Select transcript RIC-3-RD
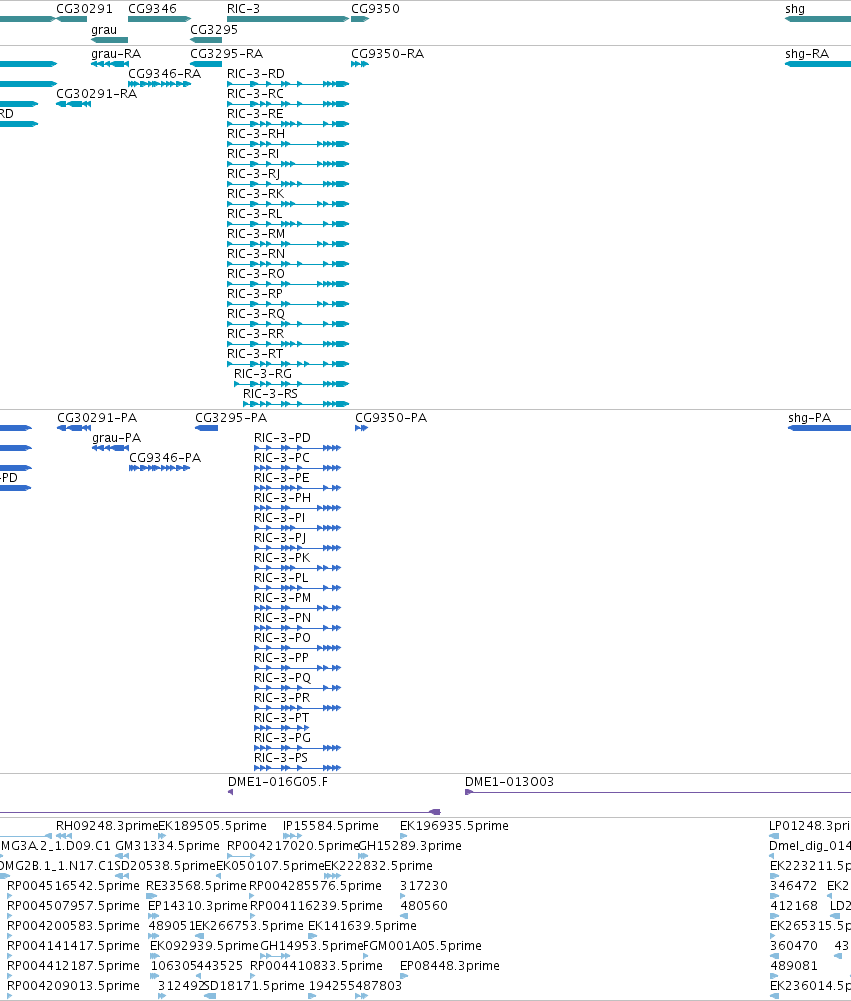851x1001 pixels. [x=288, y=84]
